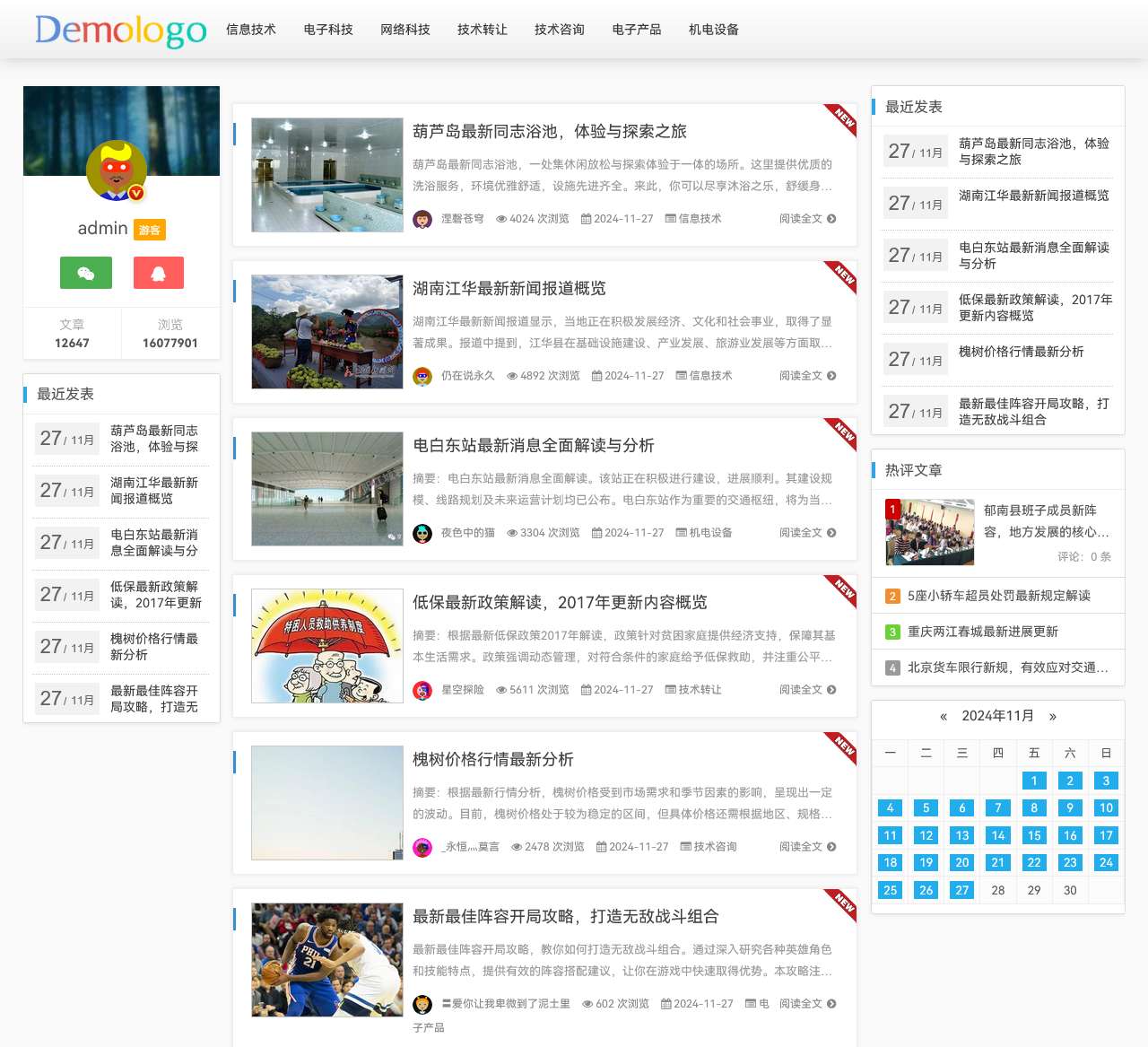Open article title 低保最新政策解读，2017年更新内容概览
The width and height of the screenshot is (1148, 1047).
[560, 602]
